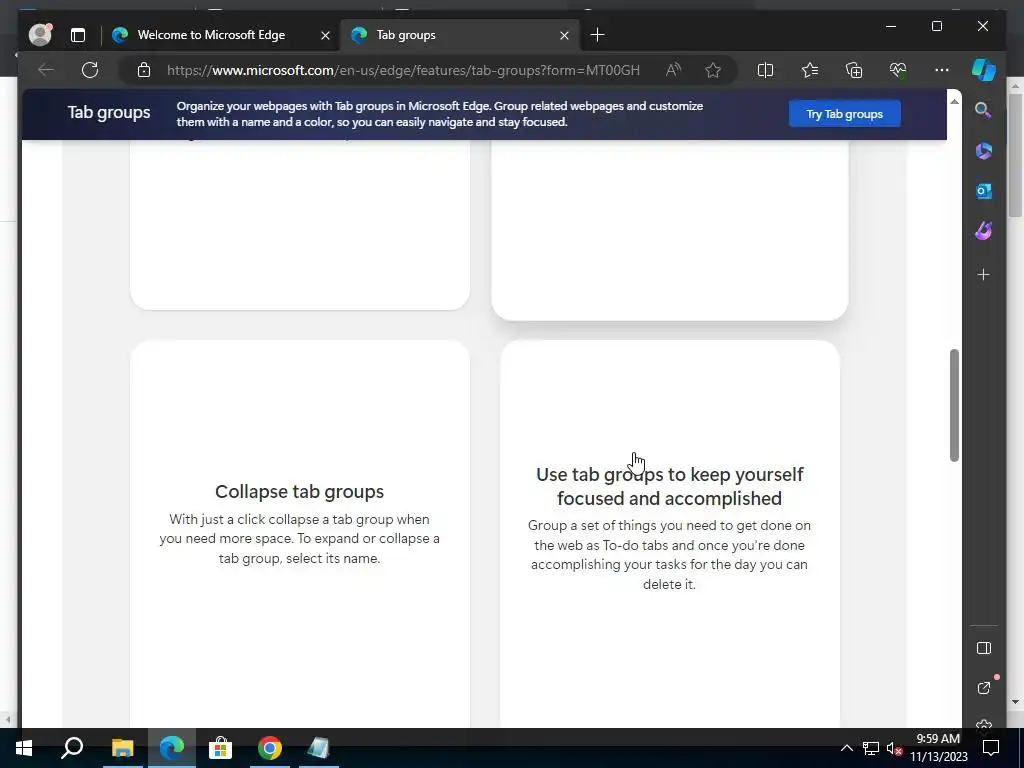Viewport: 1024px width, 768px height.
Task: Close the Tab groups tab
Action: (x=564, y=35)
